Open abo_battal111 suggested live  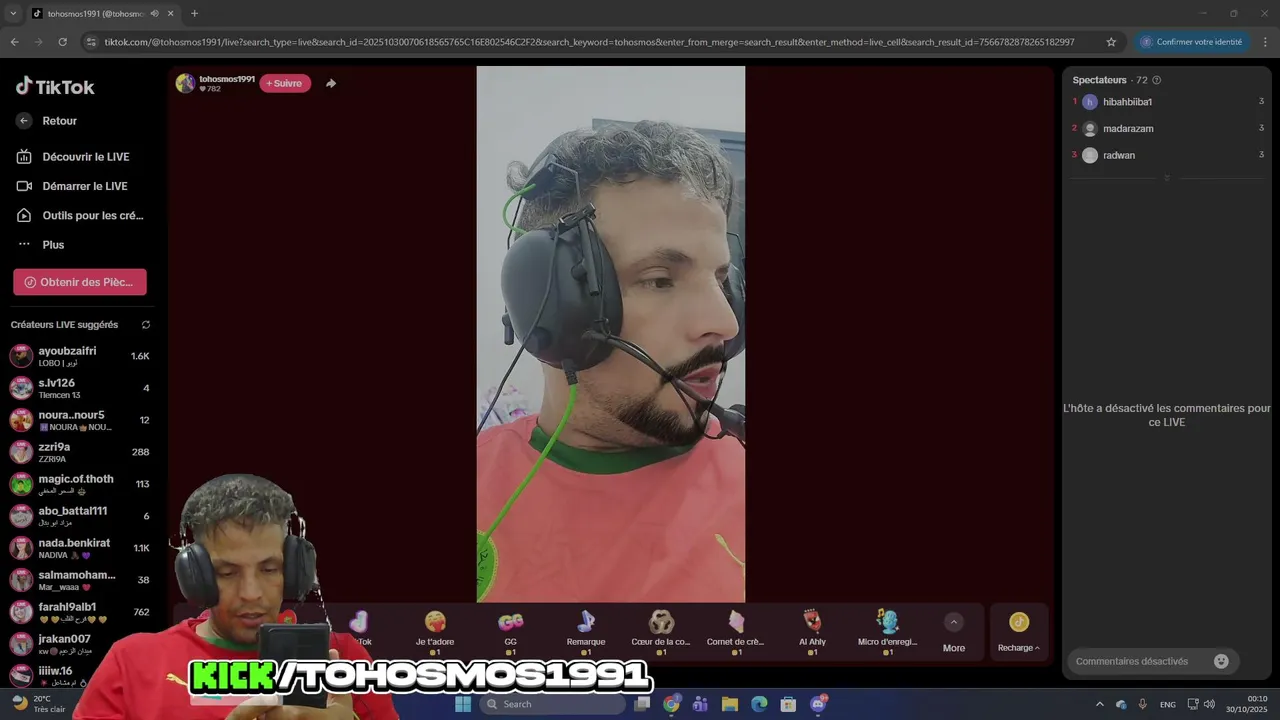coord(80,516)
